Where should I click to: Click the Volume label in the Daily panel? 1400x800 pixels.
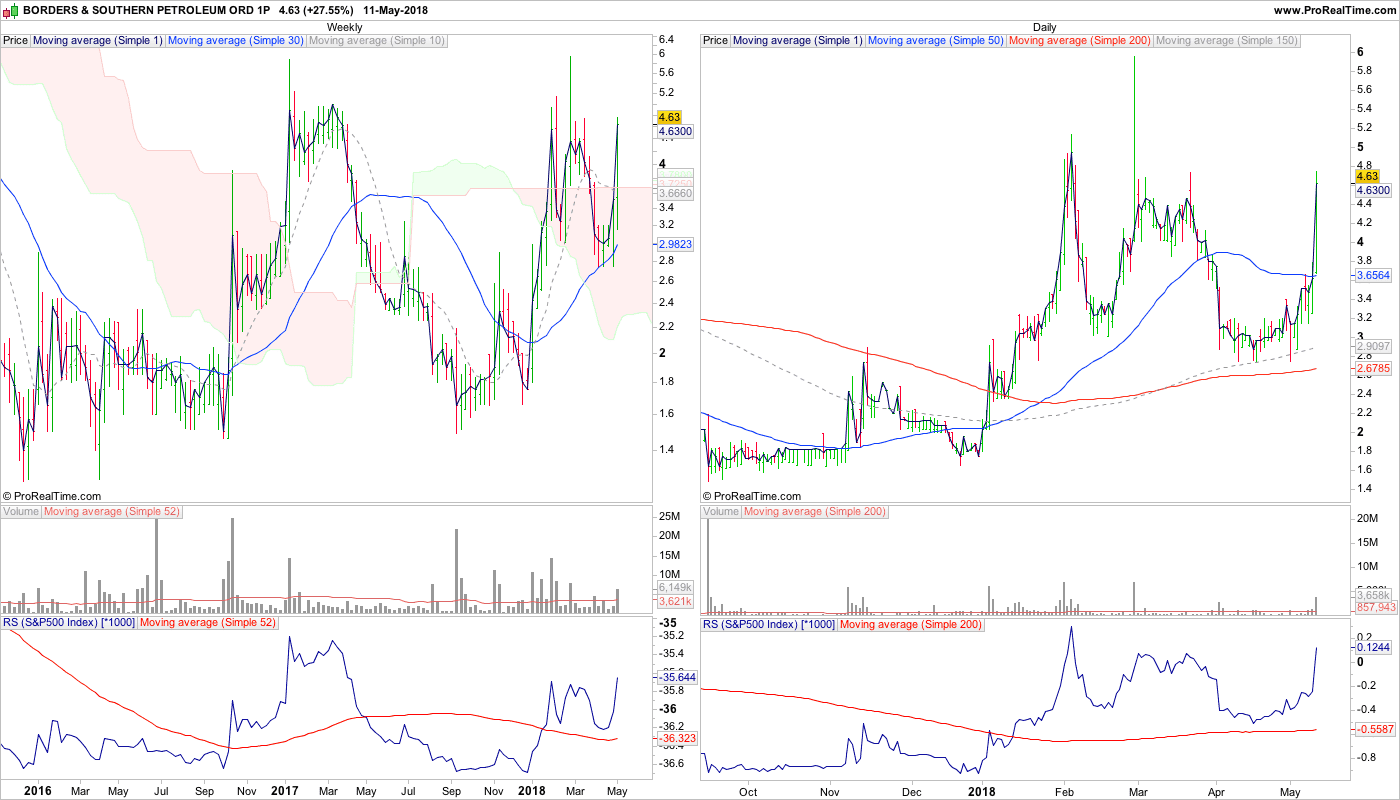coord(721,512)
